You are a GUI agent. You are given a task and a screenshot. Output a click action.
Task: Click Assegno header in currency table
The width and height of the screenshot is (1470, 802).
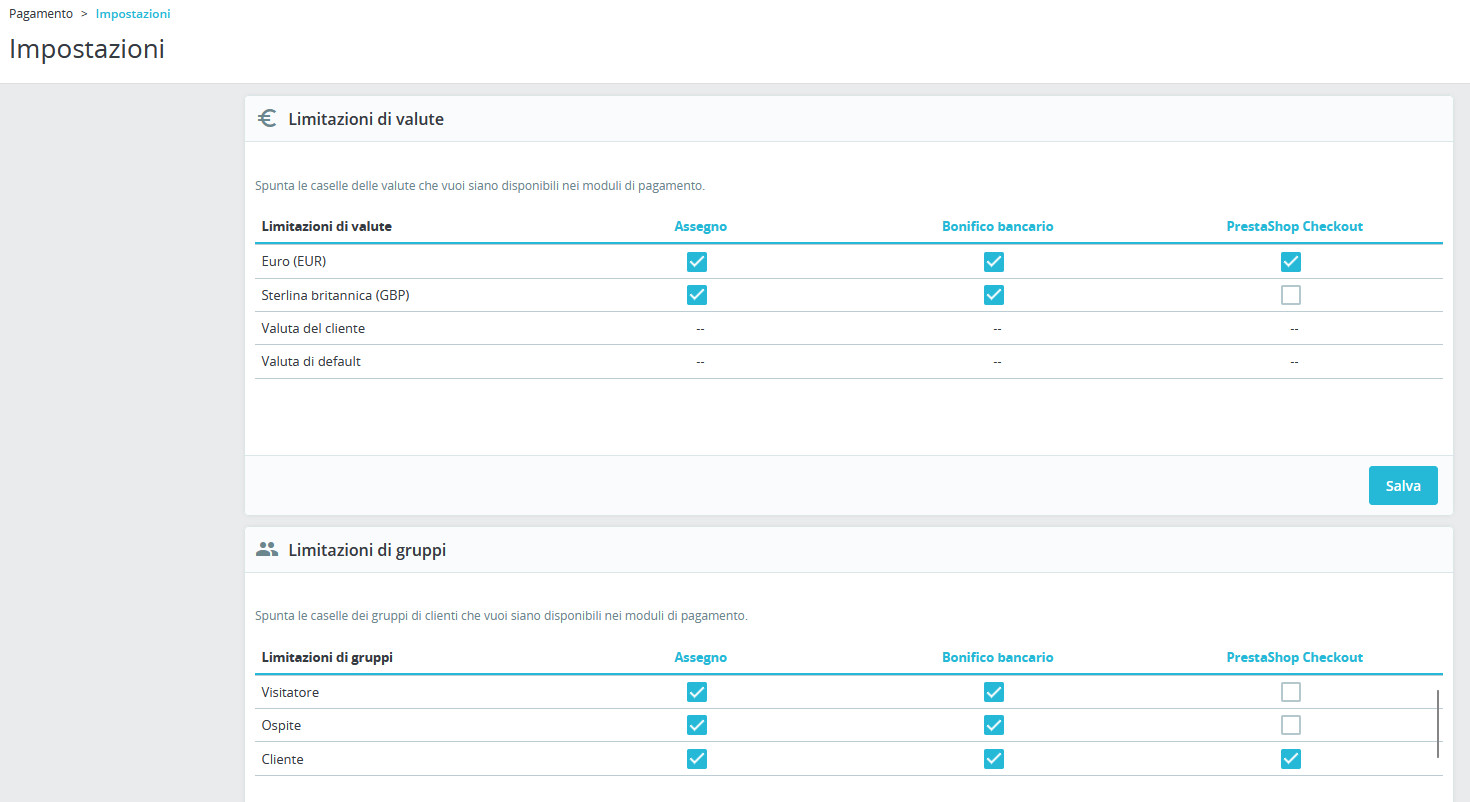(x=701, y=226)
